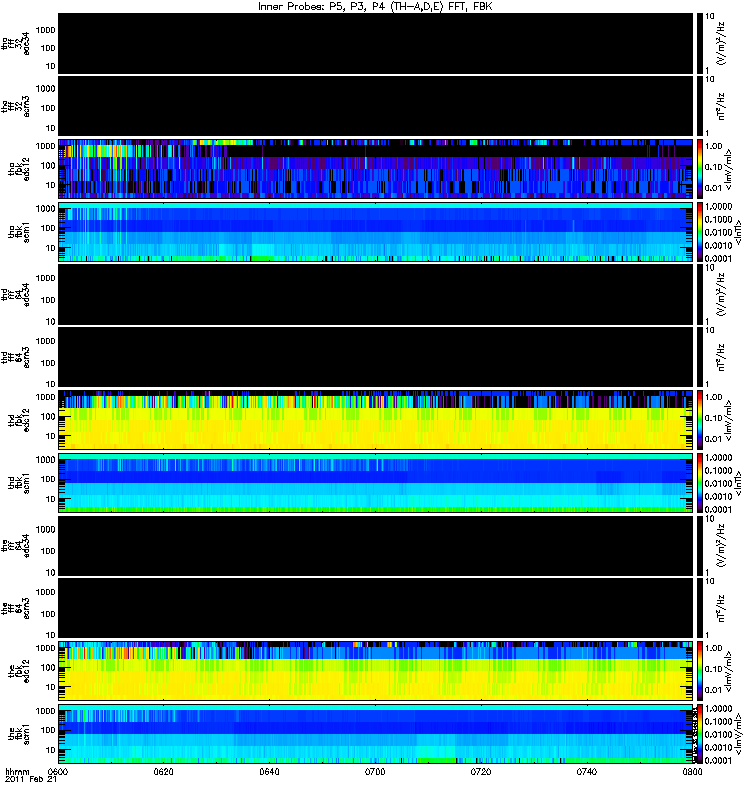Viewport: 750px width, 800px height.
Task: Click color bar beside thd fbk scm1
Action: coord(701,482)
